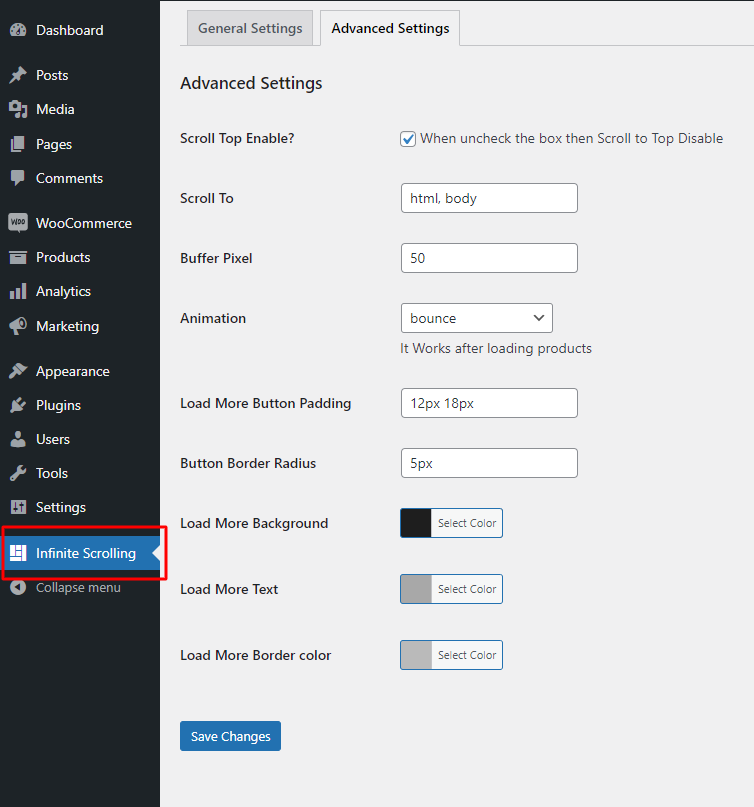This screenshot has height=807, width=754.
Task: Click the Comments speech bubble icon
Action: pos(18,178)
